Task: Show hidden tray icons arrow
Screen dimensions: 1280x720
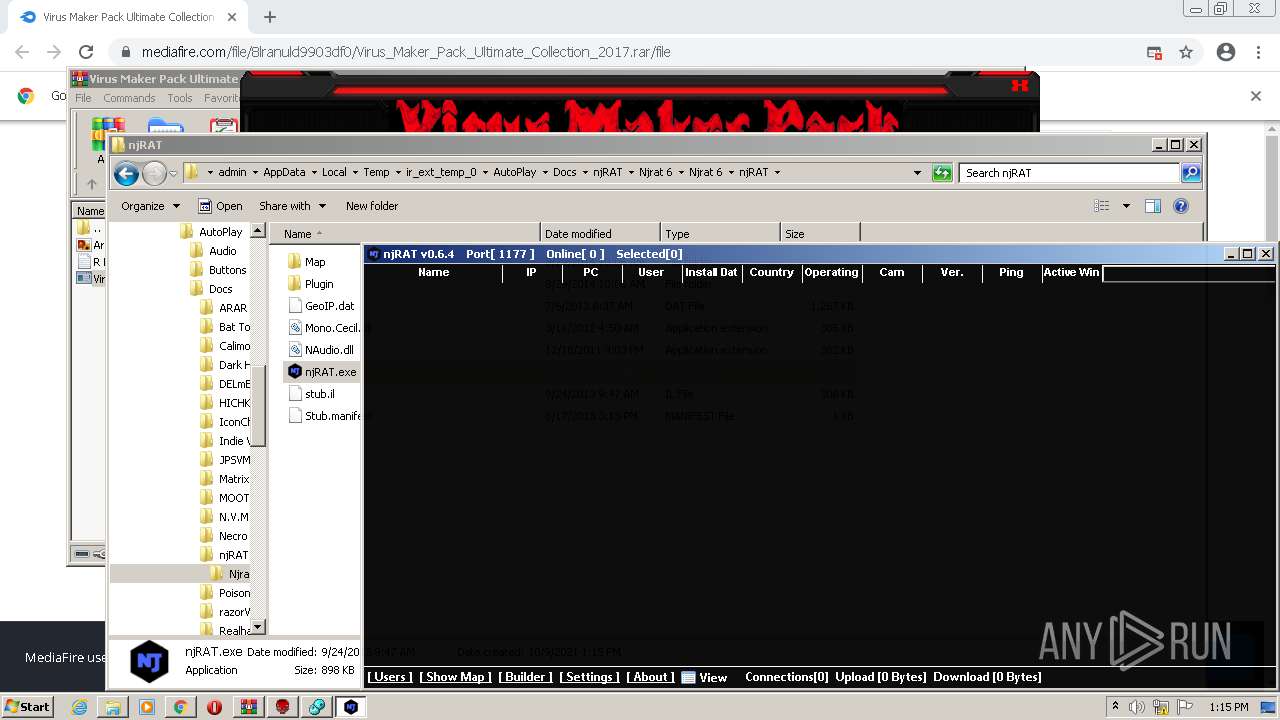Action: pyautogui.click(x=1115, y=707)
